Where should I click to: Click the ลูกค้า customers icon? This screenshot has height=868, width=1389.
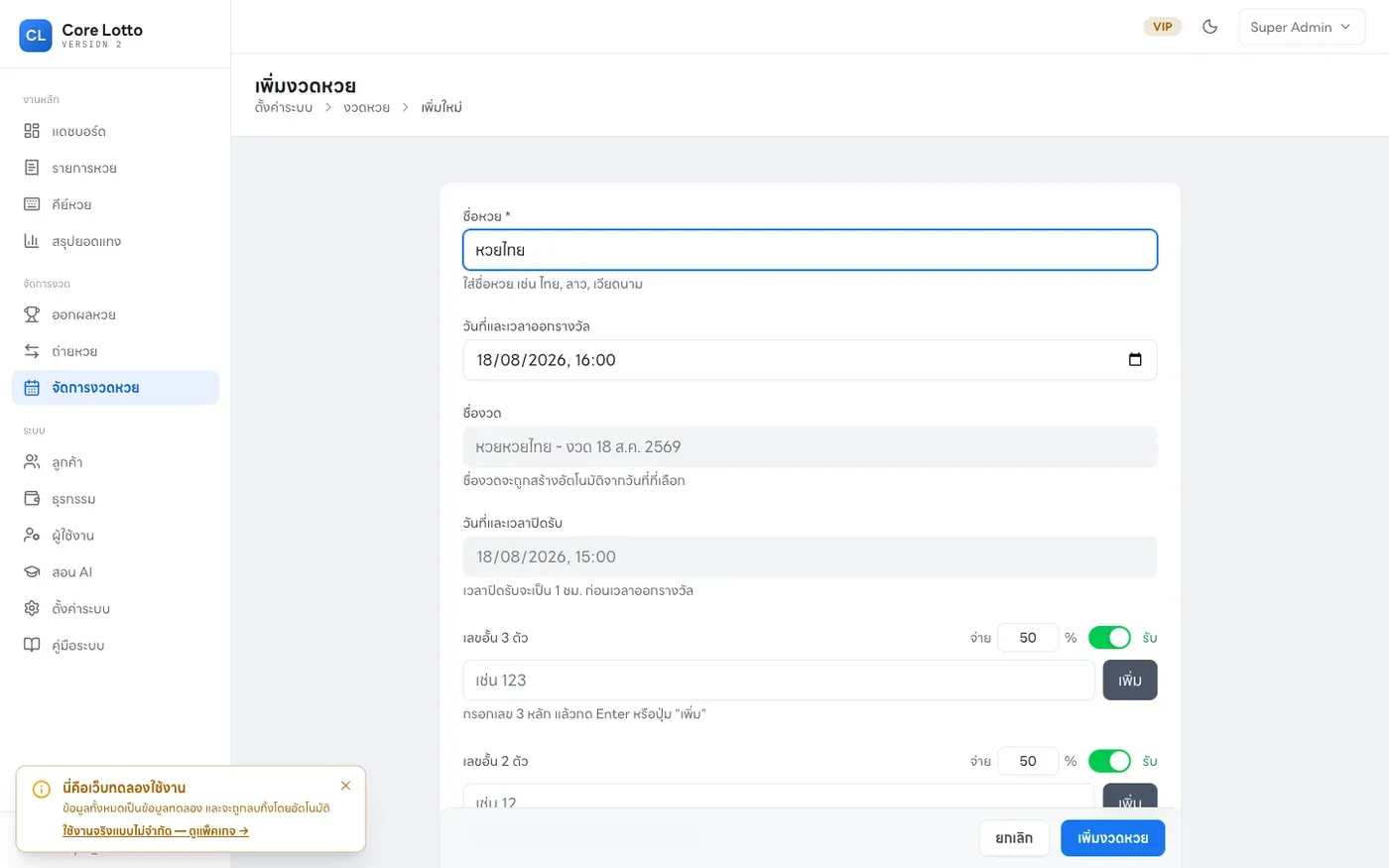32,462
